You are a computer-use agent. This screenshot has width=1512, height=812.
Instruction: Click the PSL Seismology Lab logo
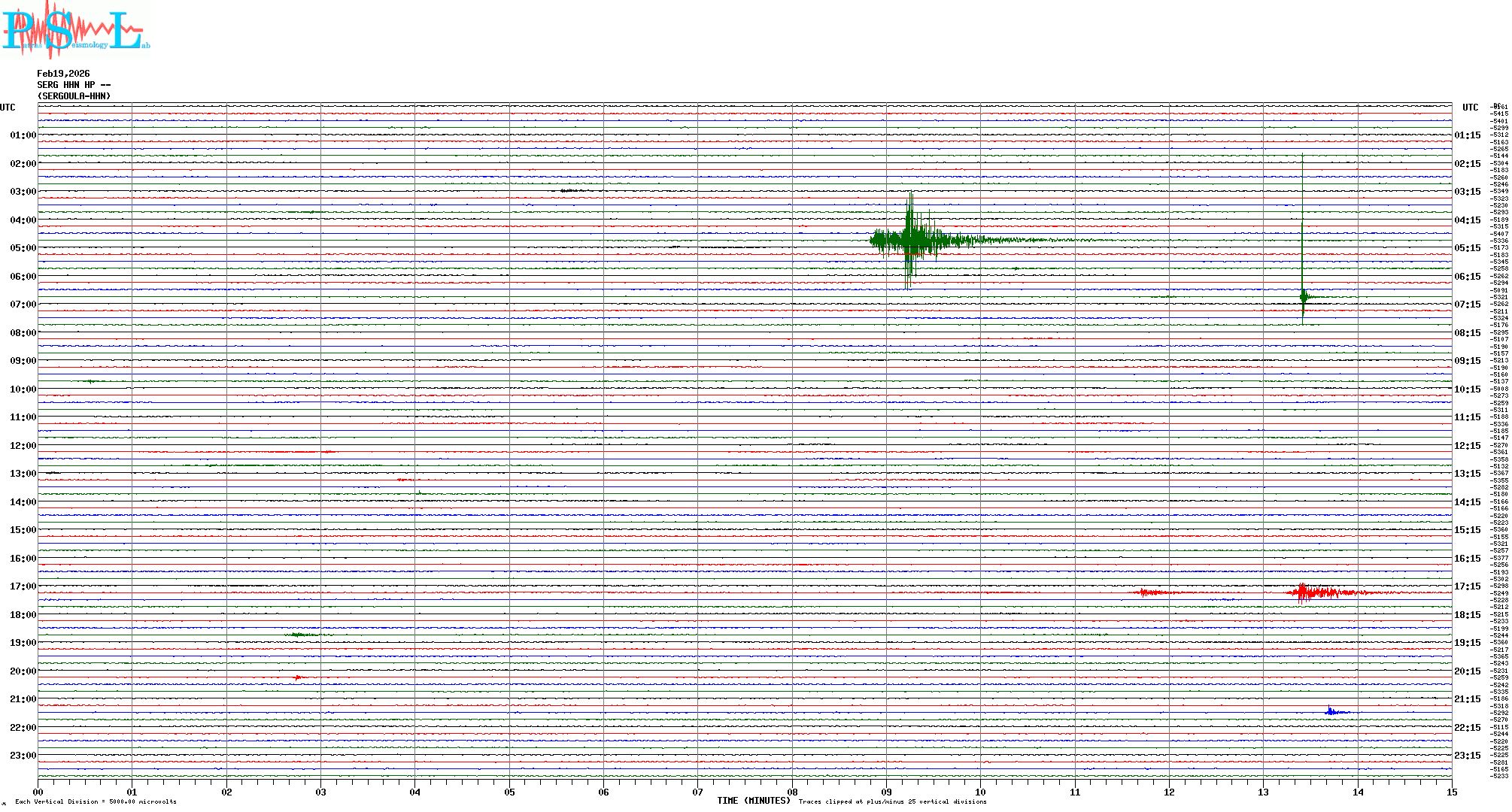75,29
